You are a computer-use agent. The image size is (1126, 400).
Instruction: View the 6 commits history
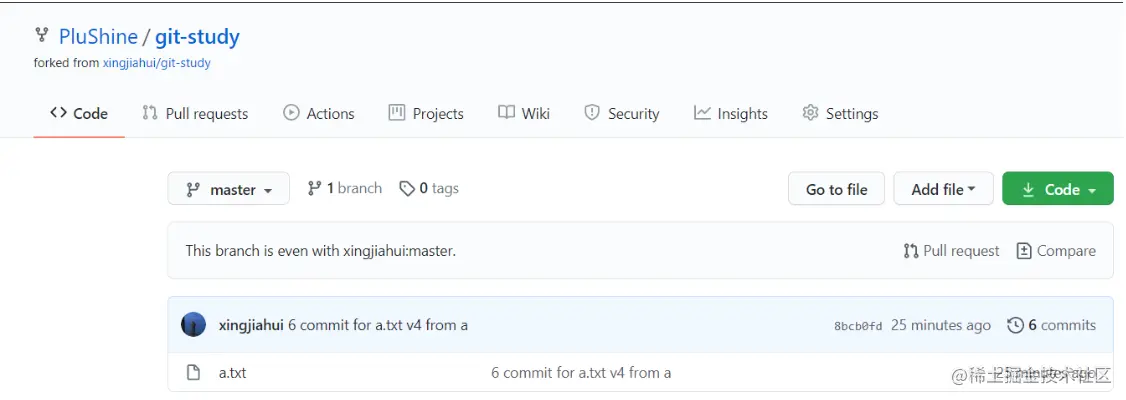pyautogui.click(x=1052, y=325)
